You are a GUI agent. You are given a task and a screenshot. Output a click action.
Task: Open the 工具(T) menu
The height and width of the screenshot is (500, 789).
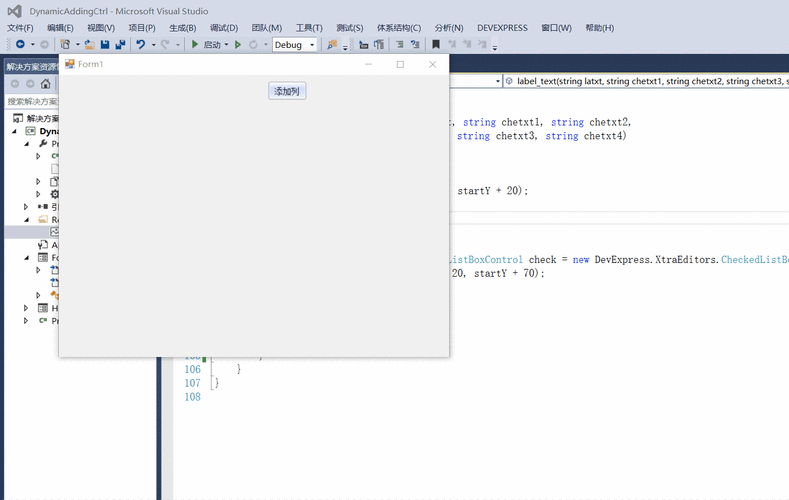click(x=309, y=28)
